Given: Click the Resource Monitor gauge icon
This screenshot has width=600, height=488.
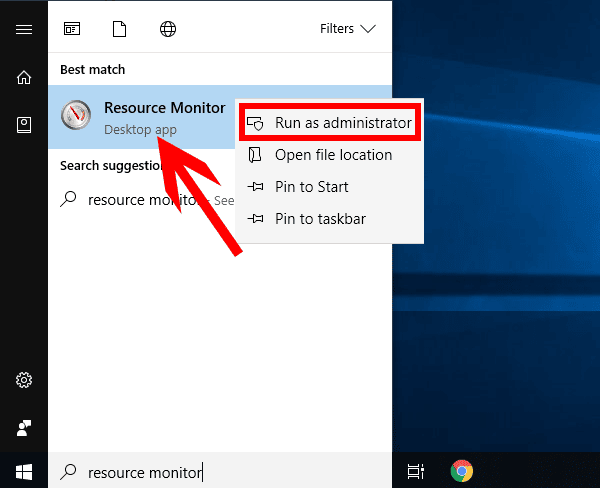Looking at the screenshot, I should pyautogui.click(x=76, y=115).
